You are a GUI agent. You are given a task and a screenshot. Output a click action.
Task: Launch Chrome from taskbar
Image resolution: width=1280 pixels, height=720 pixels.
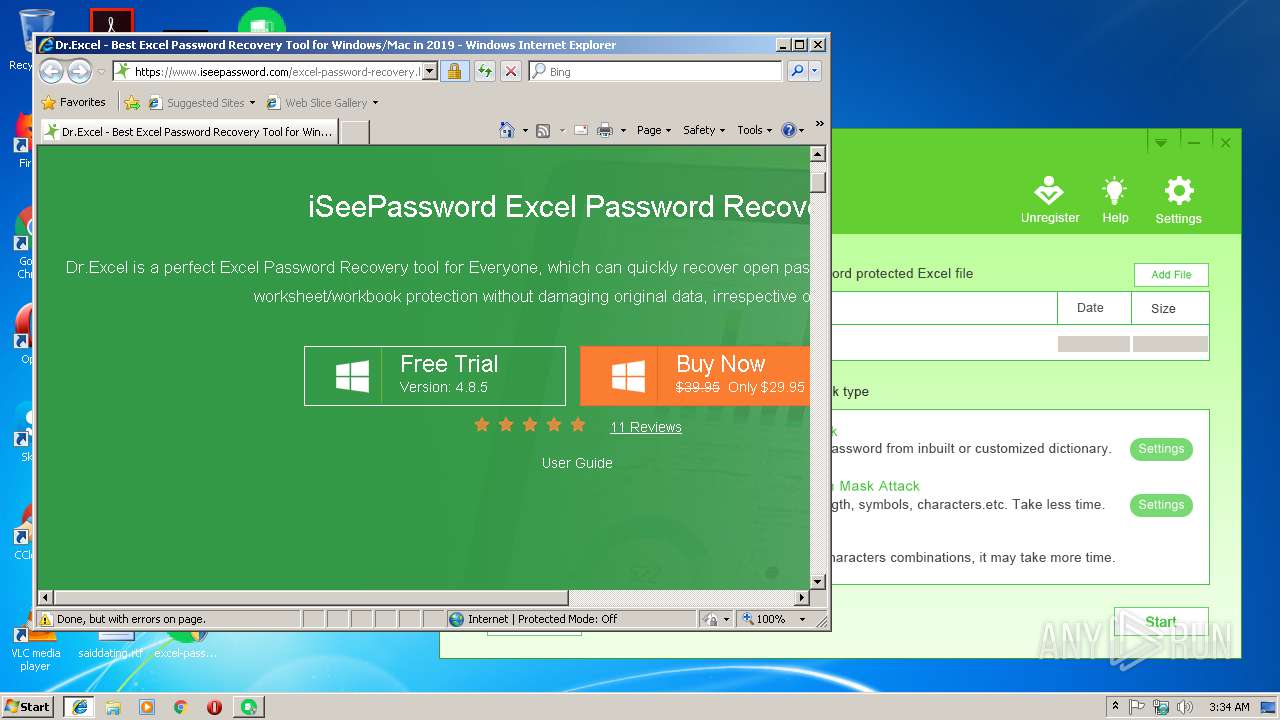[181, 707]
